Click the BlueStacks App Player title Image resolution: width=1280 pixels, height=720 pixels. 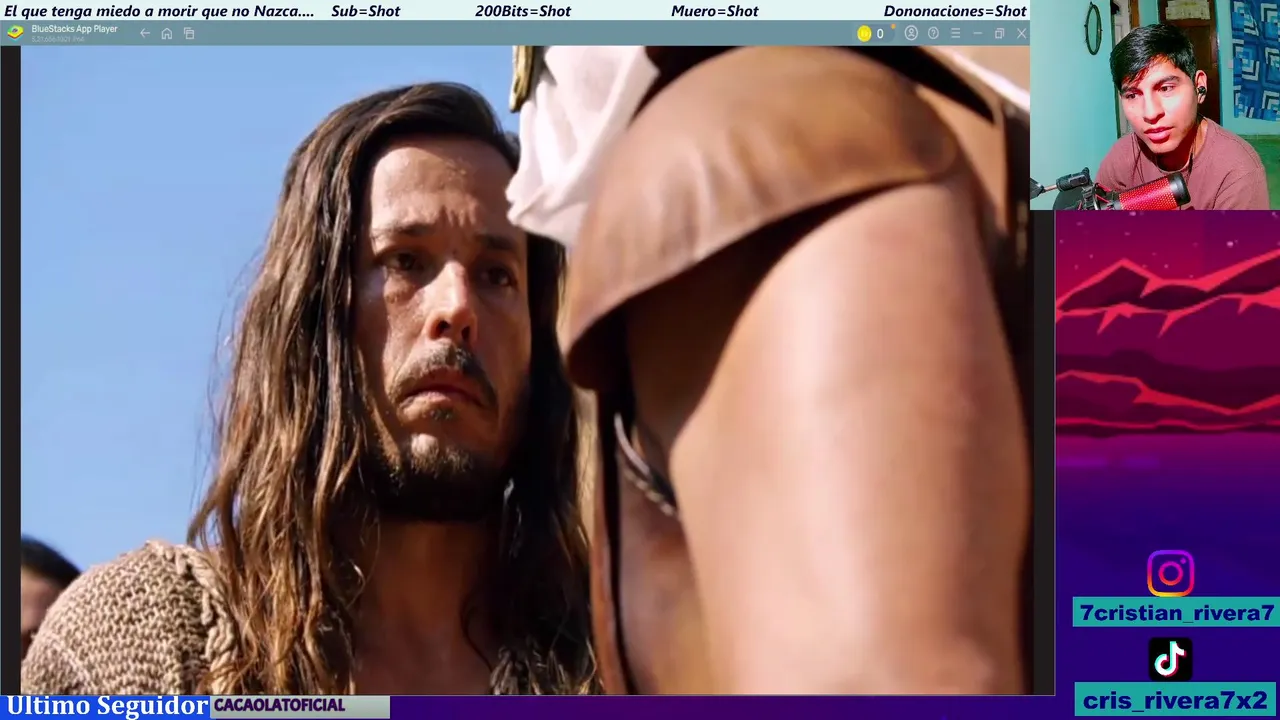[x=74, y=29]
